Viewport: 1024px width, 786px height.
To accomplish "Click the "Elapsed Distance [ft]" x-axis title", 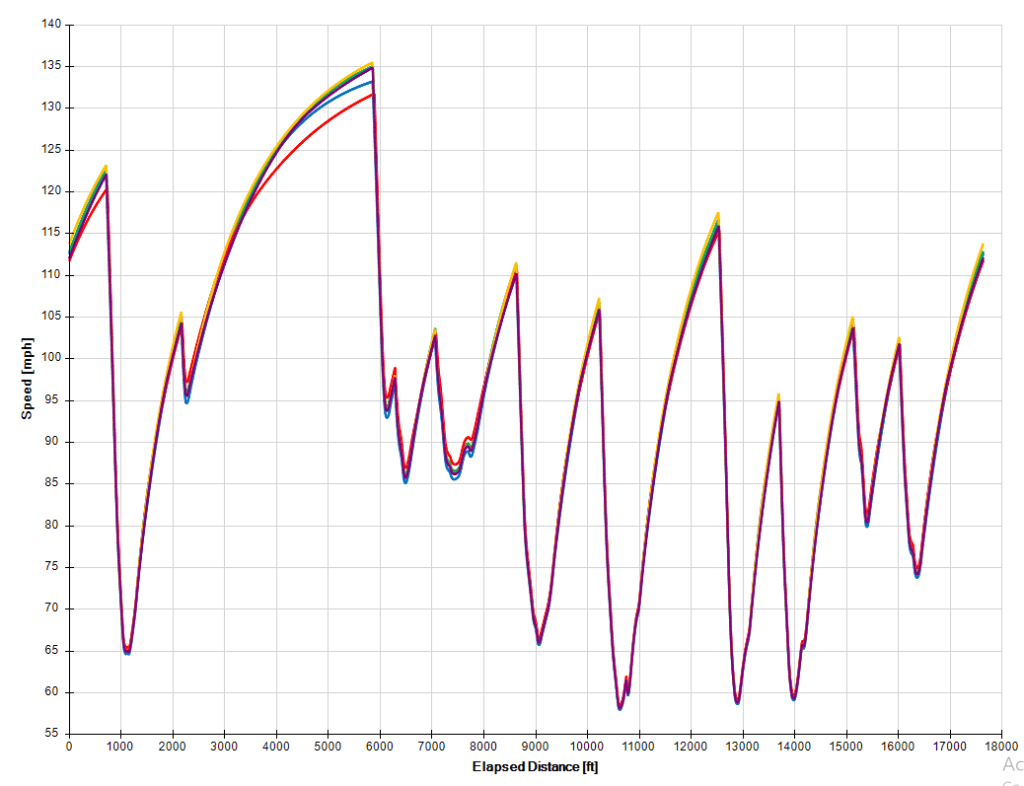I will (x=535, y=767).
